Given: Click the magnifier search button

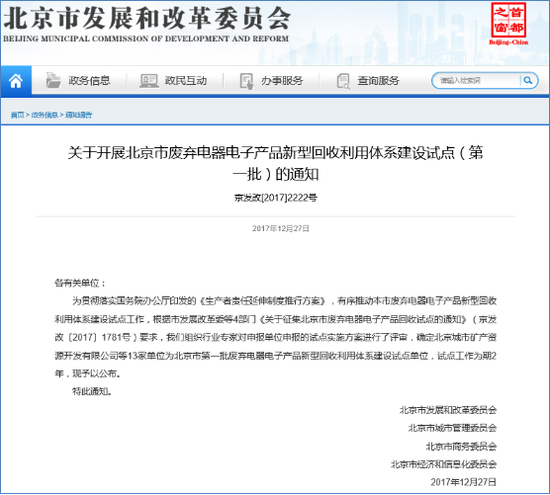Looking at the screenshot, I should [528, 81].
